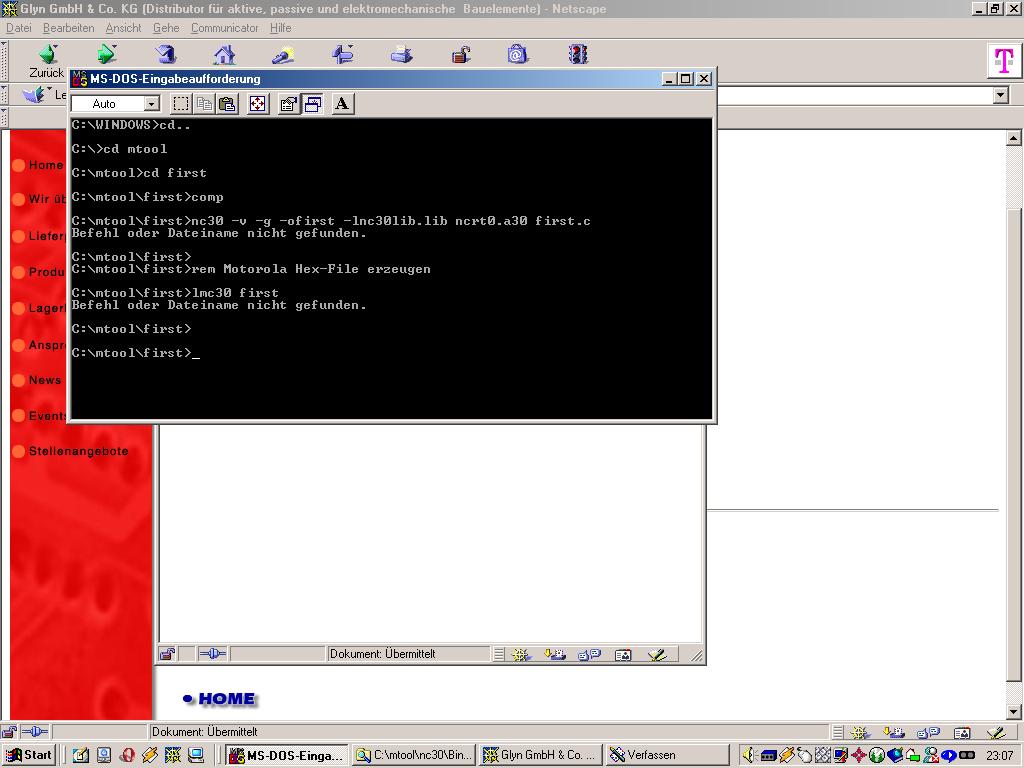Click the 'Dokument: Übermittelt' main status text
The width and height of the screenshot is (1024, 768).
[204, 732]
